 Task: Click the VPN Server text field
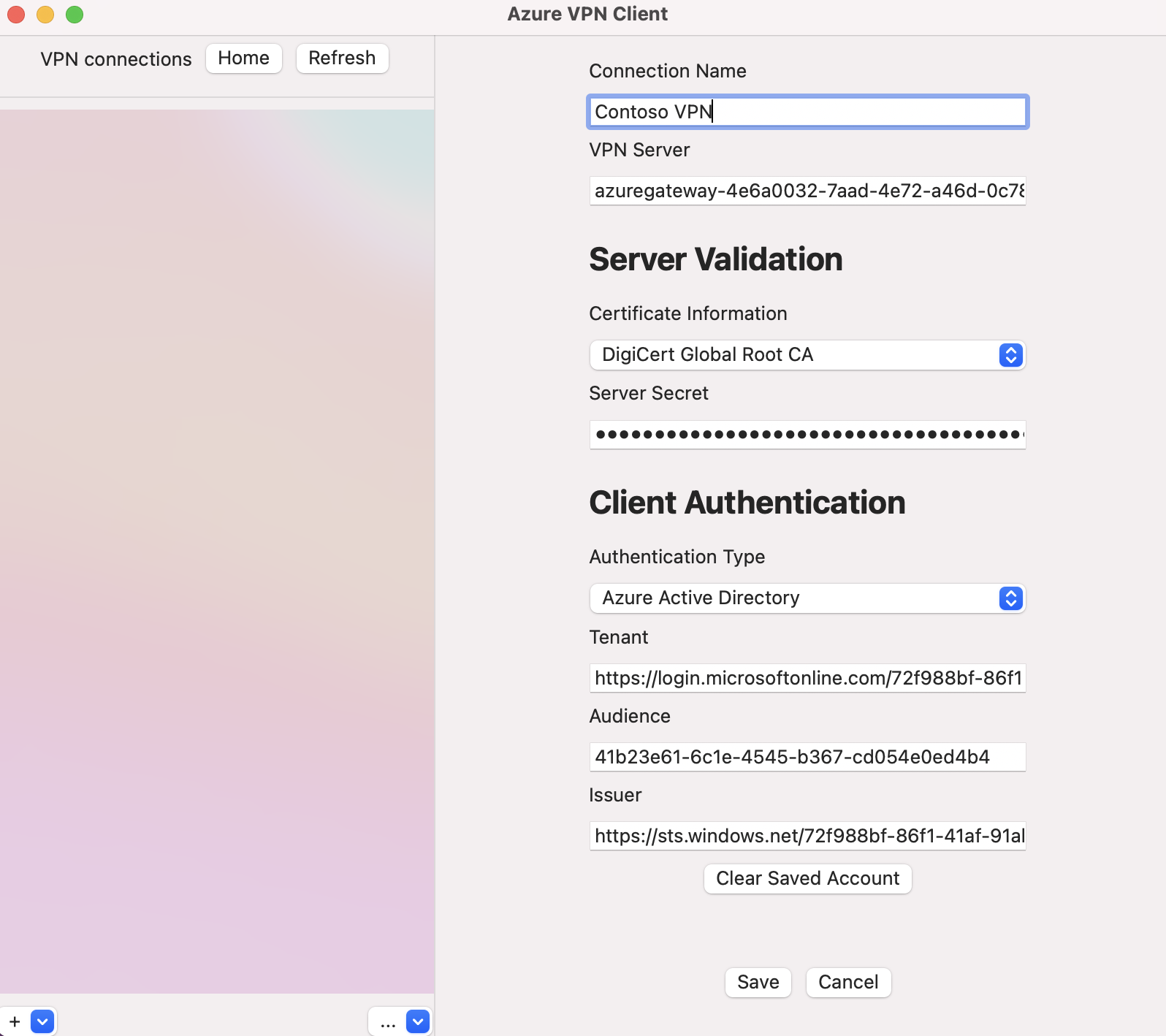[x=807, y=191]
